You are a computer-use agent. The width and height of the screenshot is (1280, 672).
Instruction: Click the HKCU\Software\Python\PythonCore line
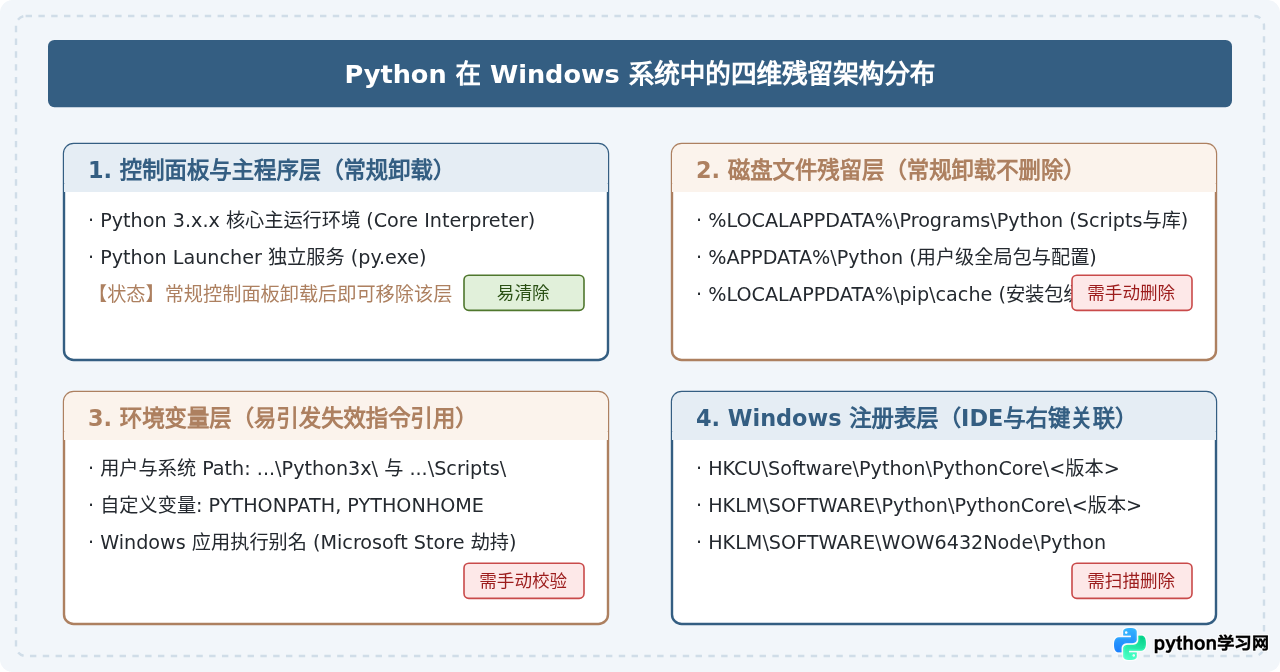[908, 468]
